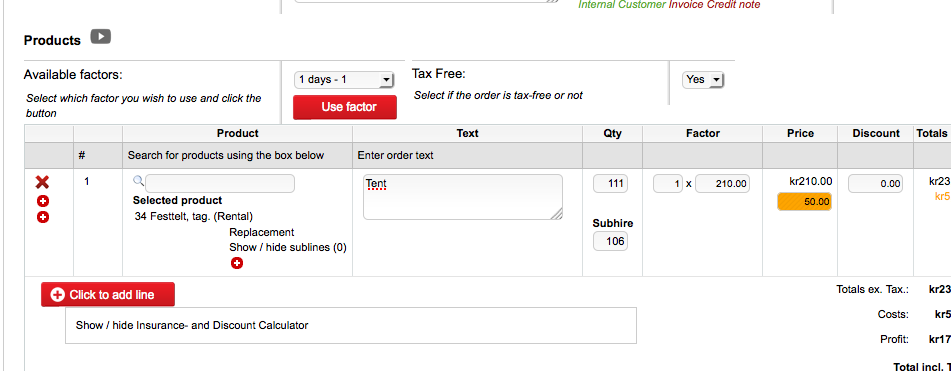The image size is (951, 371).
Task: Play the Products help video icon
Action: 101,37
